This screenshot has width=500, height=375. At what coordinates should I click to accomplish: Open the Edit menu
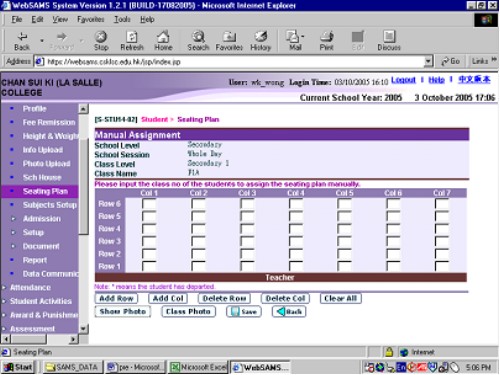pyautogui.click(x=37, y=19)
